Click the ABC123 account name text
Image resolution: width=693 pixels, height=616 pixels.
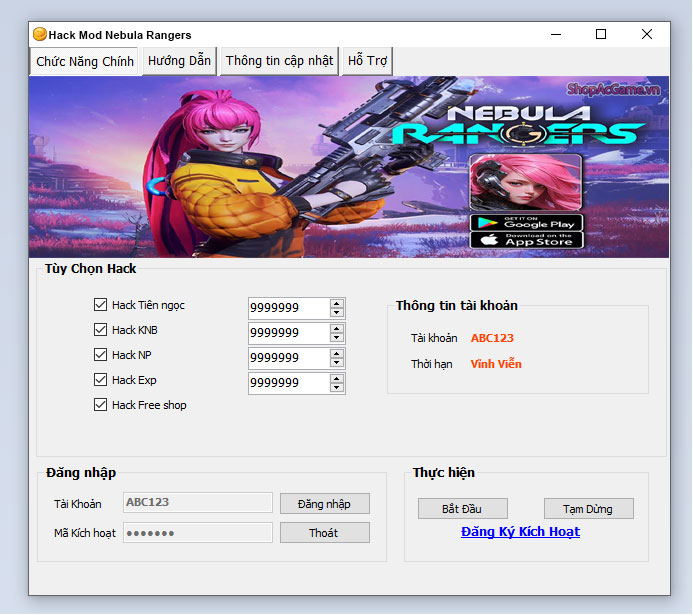492,338
